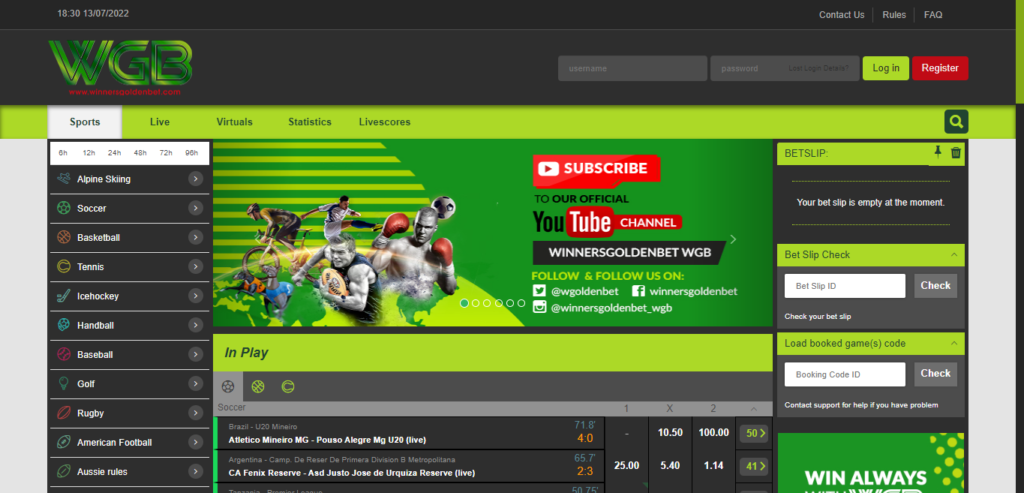
Task: Clear betslip with trash icon
Action: coord(956,152)
